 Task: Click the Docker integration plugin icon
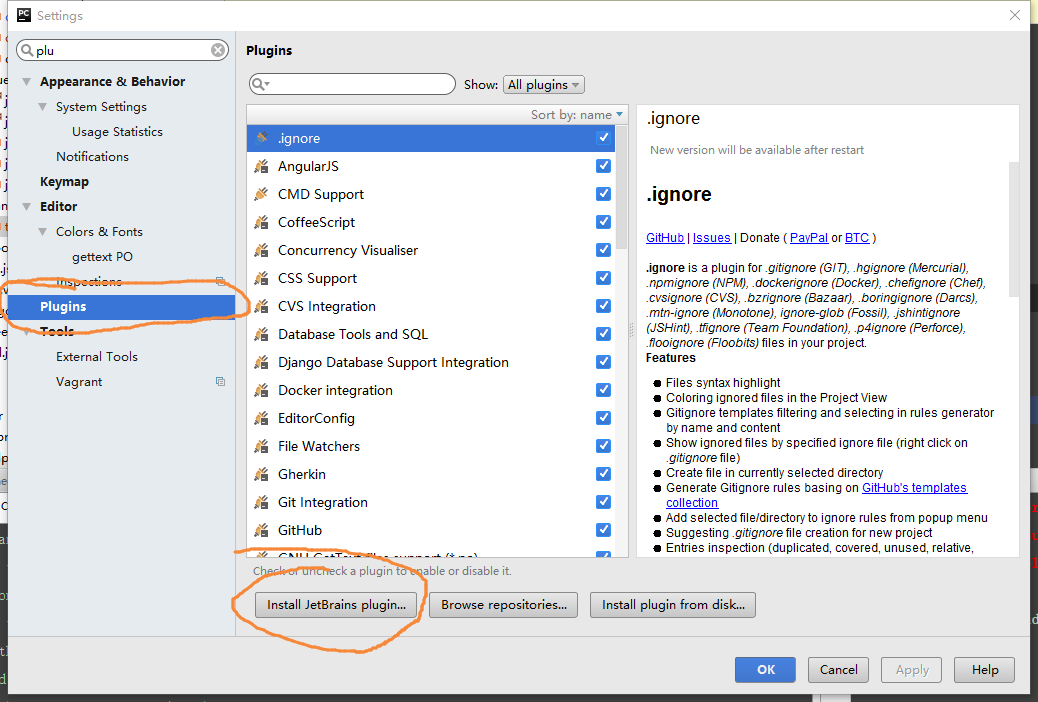(x=261, y=390)
